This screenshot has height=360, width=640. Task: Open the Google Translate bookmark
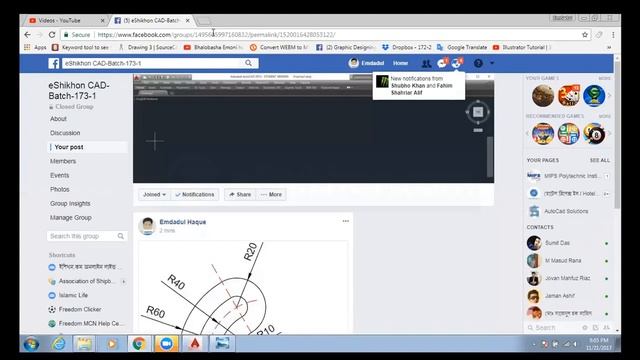pyautogui.click(x=462, y=47)
